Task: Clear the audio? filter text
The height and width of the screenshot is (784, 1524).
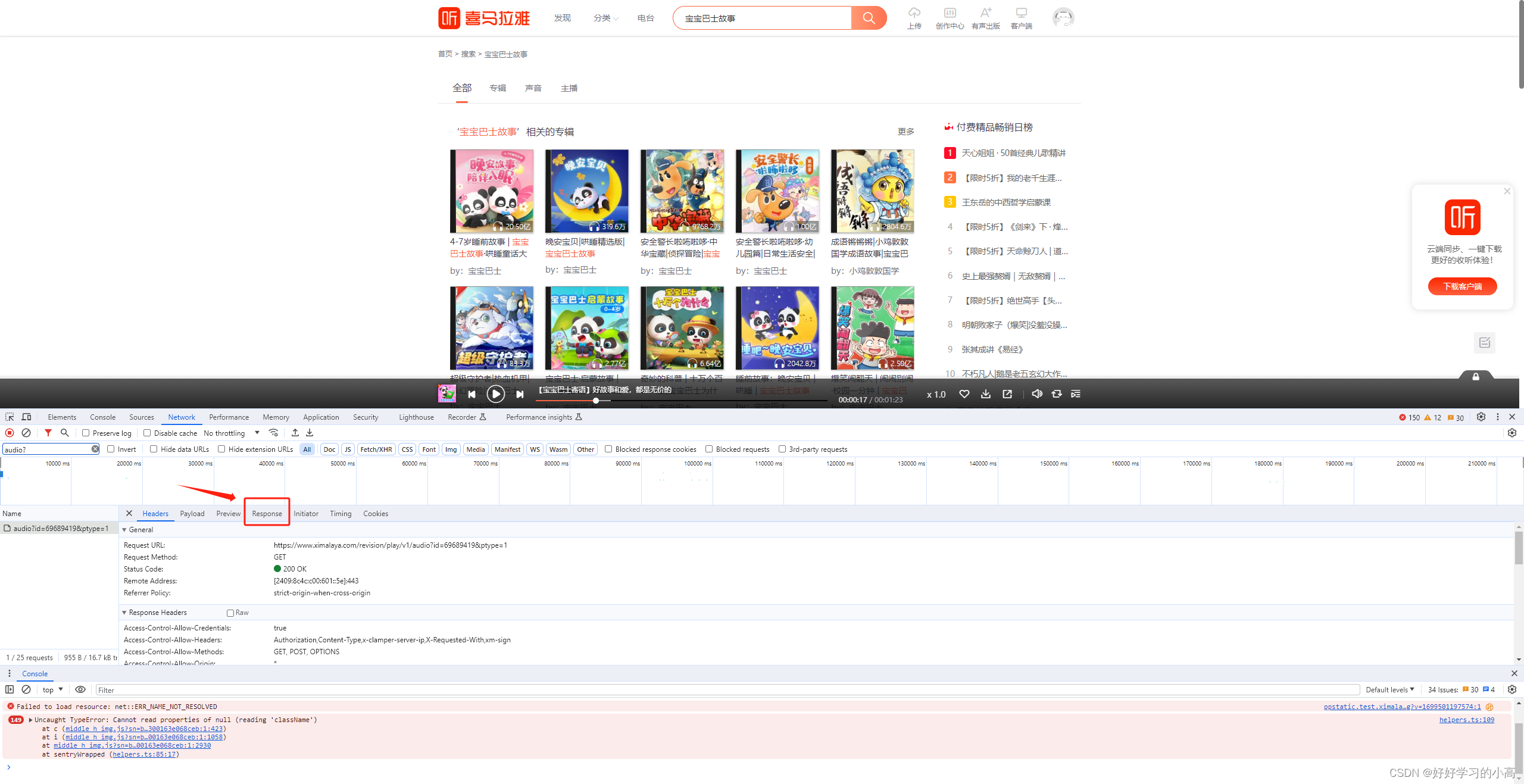Action: click(95, 449)
